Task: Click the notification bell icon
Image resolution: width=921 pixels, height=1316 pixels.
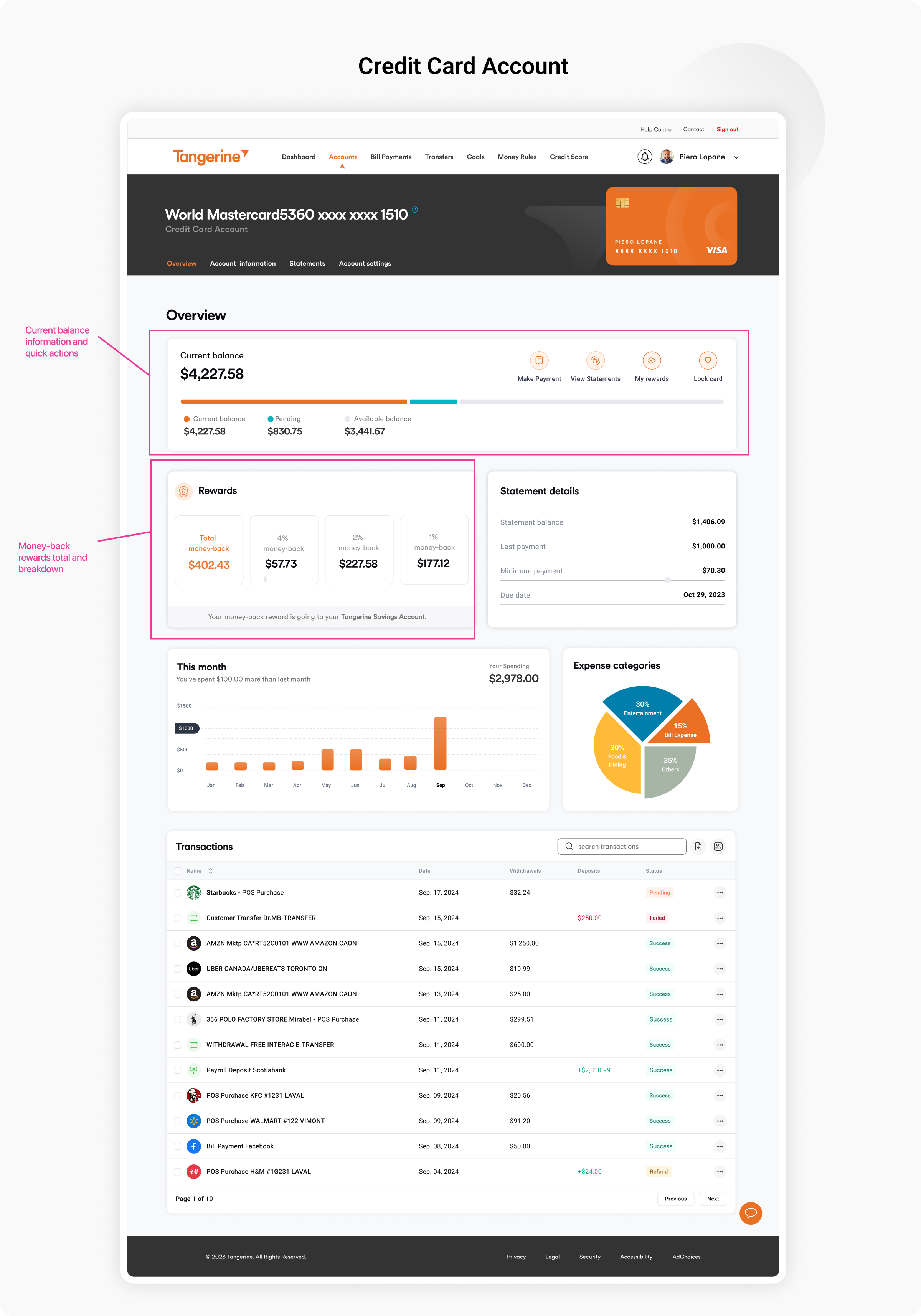Action: pos(644,157)
